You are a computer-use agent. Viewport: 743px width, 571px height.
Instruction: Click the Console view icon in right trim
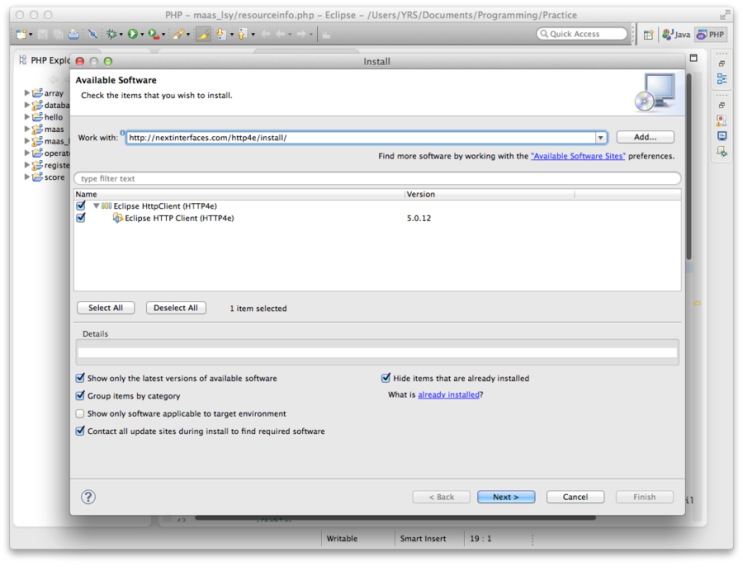(722, 136)
